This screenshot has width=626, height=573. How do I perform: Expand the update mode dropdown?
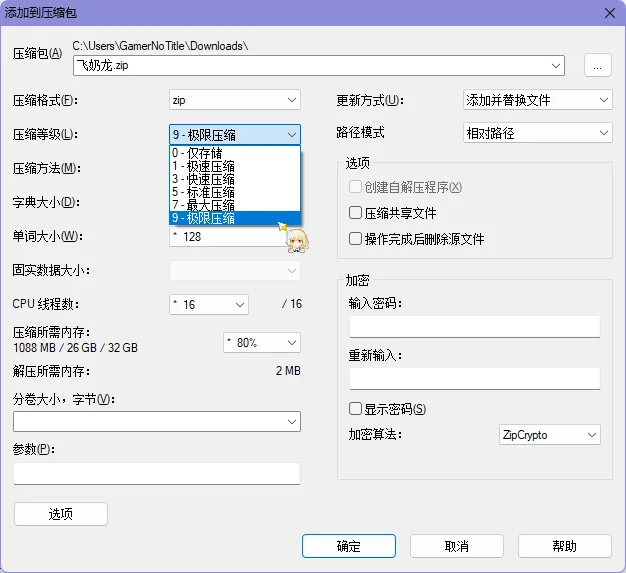pyautogui.click(x=537, y=100)
